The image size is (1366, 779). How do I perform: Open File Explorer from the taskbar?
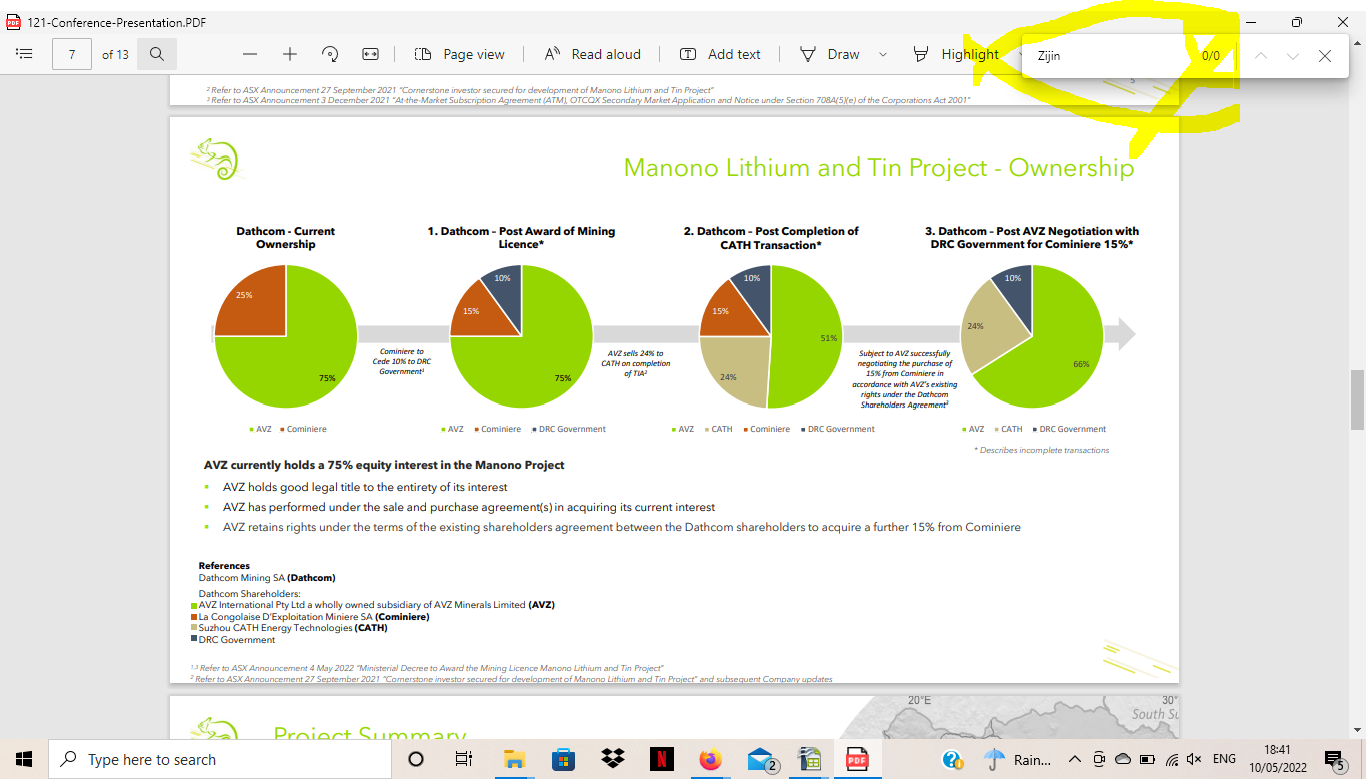[514, 759]
